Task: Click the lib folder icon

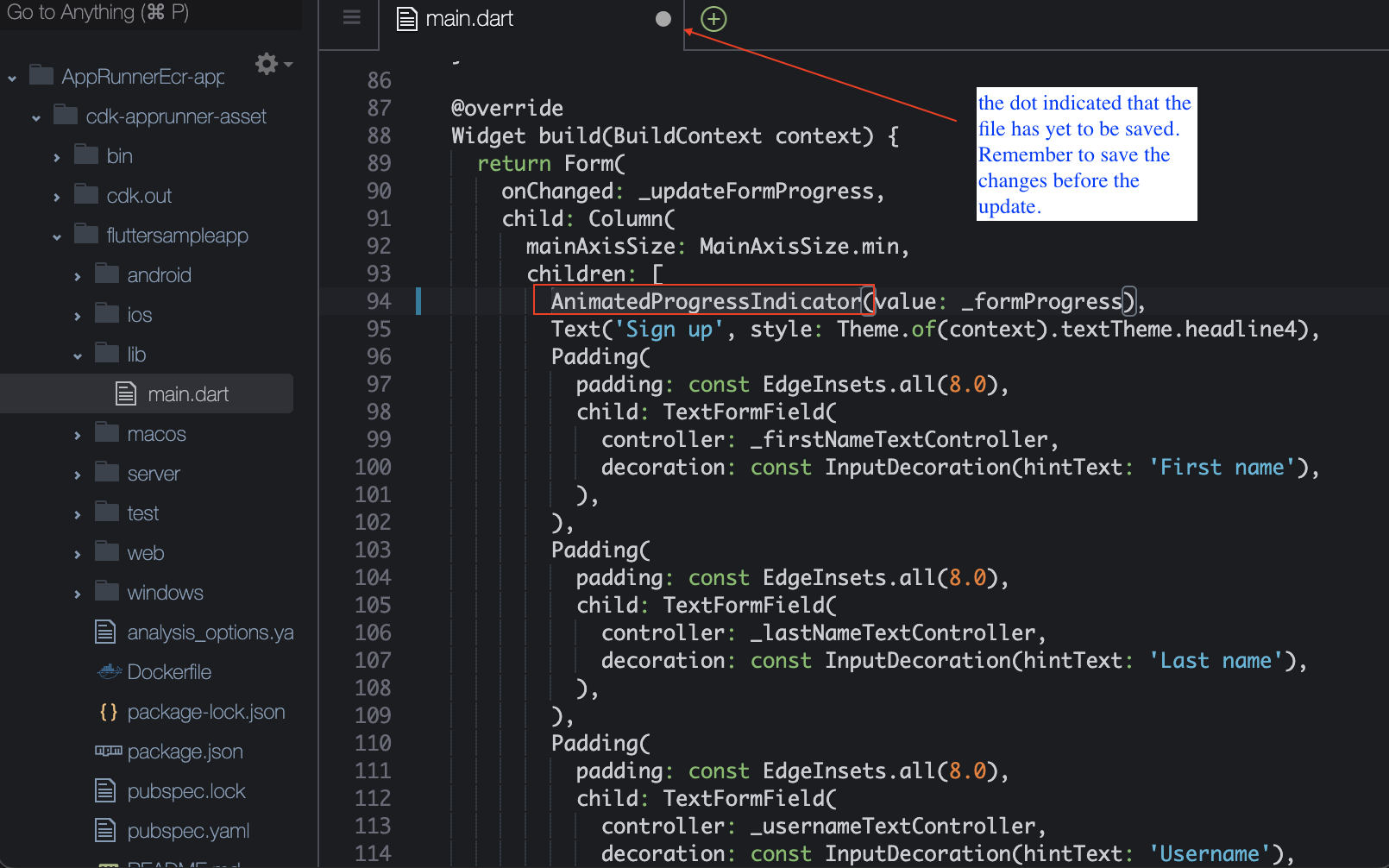Action: [x=107, y=353]
